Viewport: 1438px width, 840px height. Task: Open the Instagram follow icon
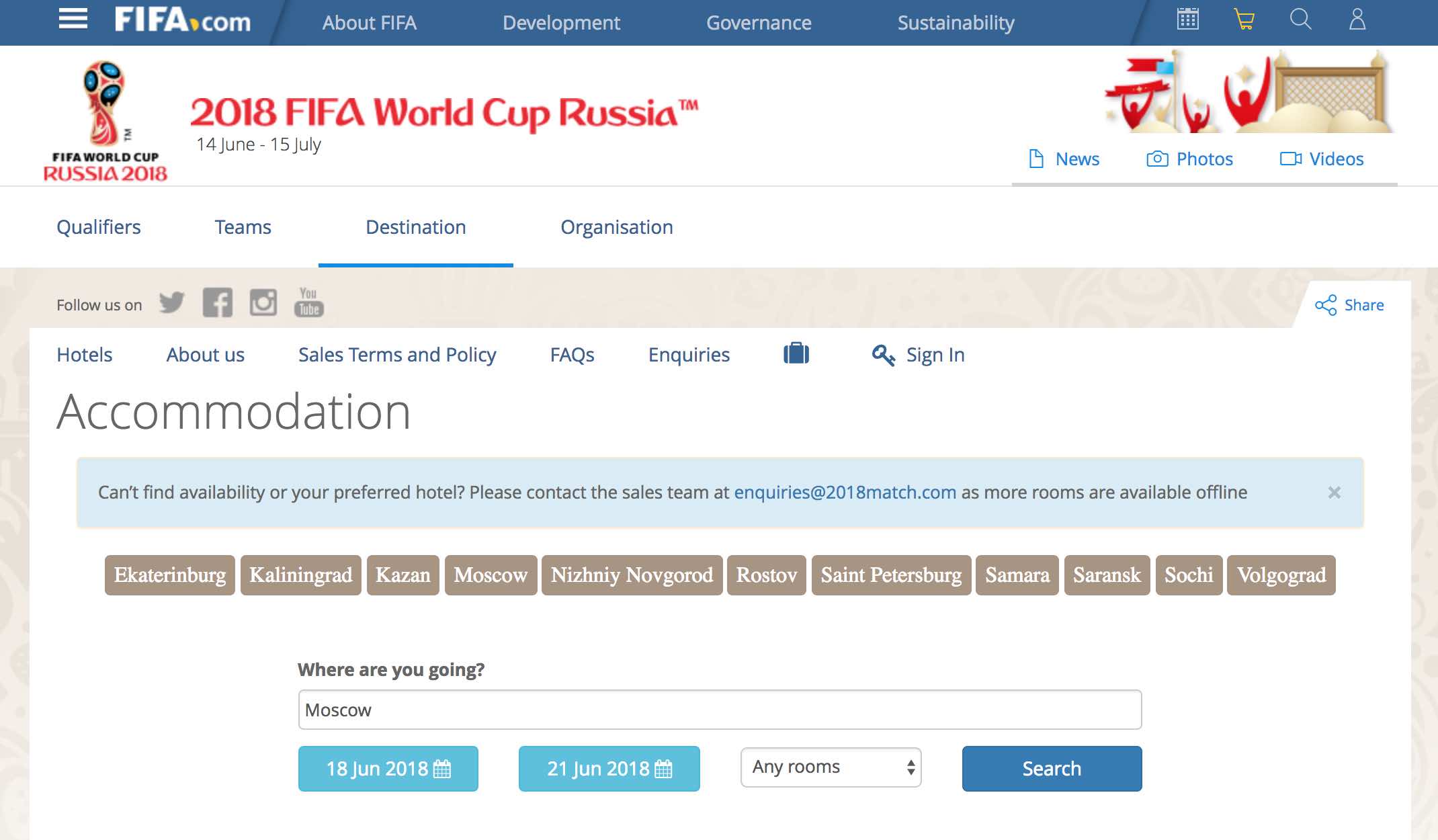263,302
